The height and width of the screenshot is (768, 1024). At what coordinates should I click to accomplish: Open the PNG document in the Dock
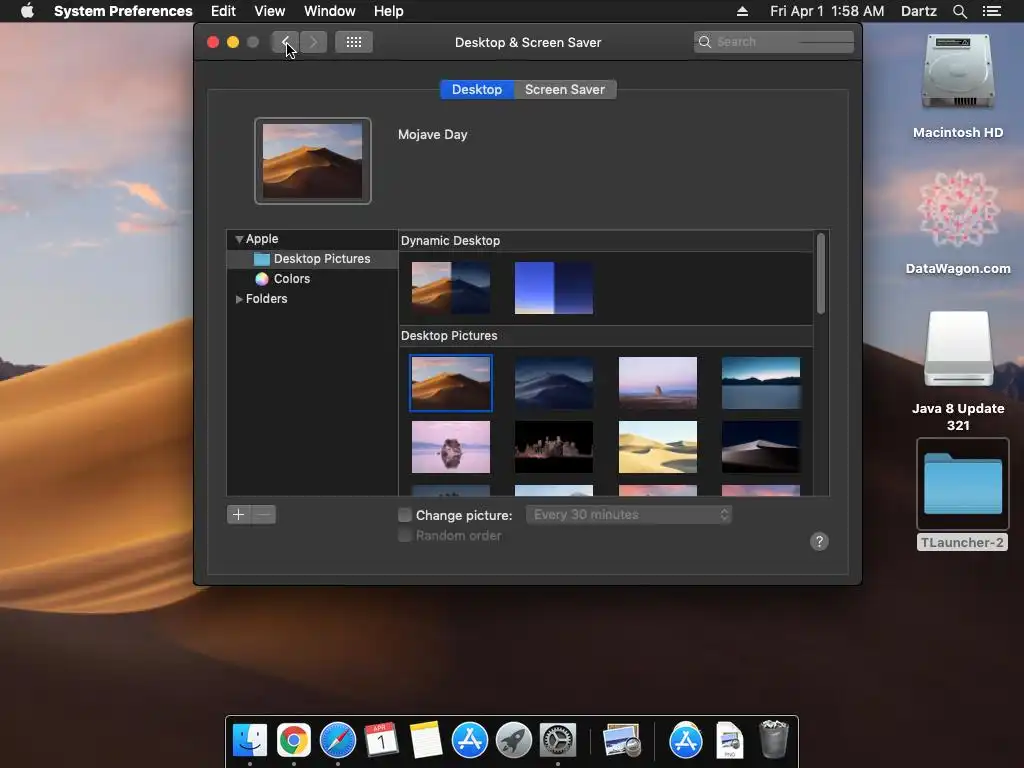pyautogui.click(x=729, y=740)
